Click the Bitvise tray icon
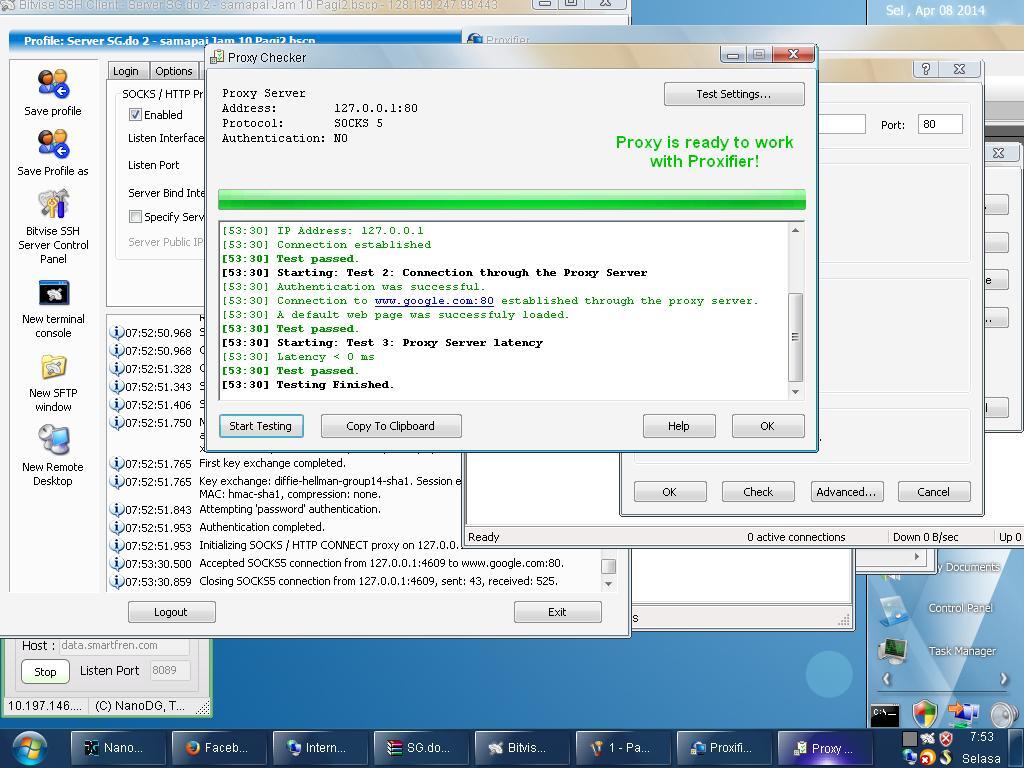Screen dimensions: 1024x768 [927, 739]
